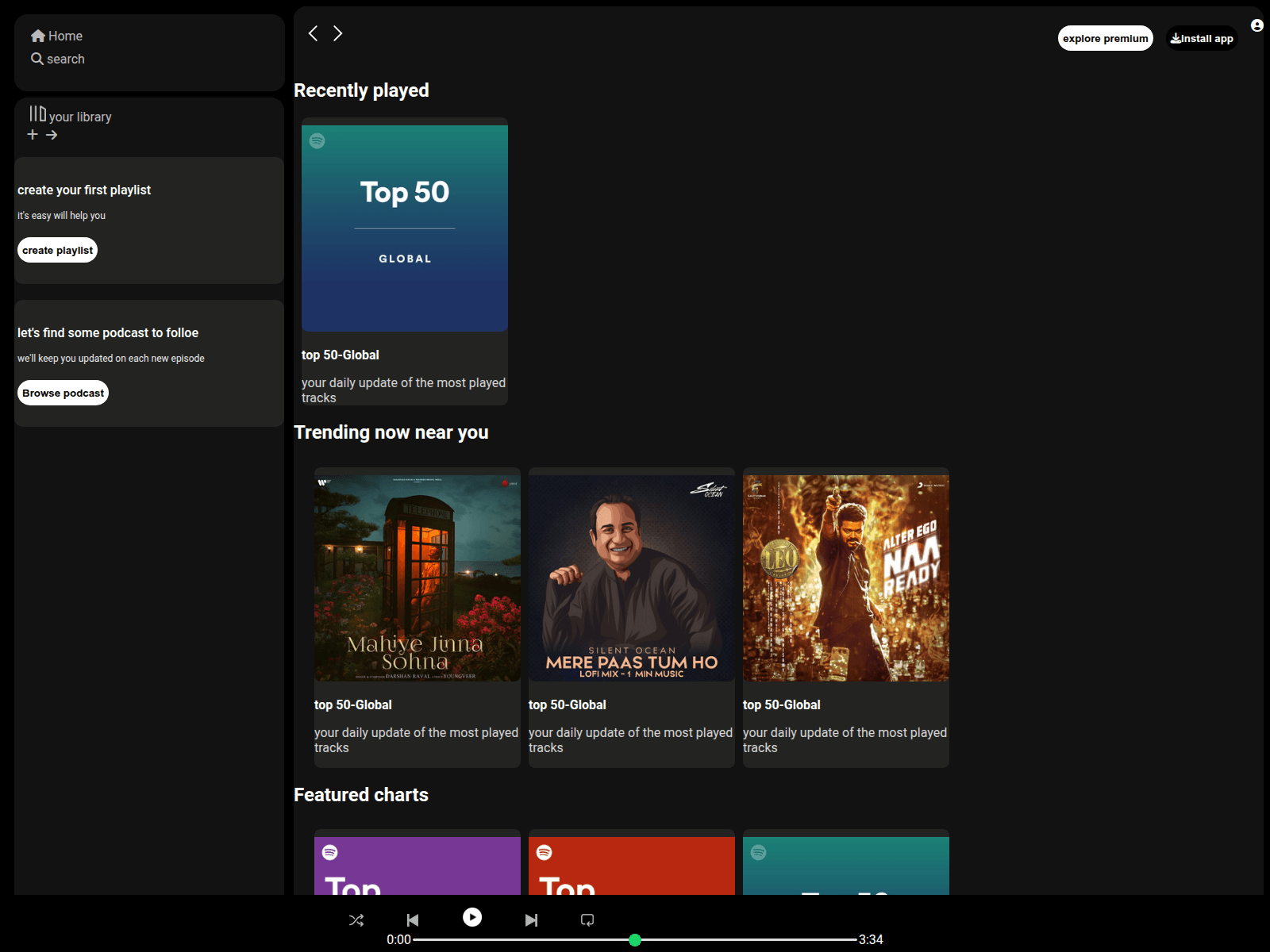
Task: Navigate back with the left chevron
Action: [313, 33]
